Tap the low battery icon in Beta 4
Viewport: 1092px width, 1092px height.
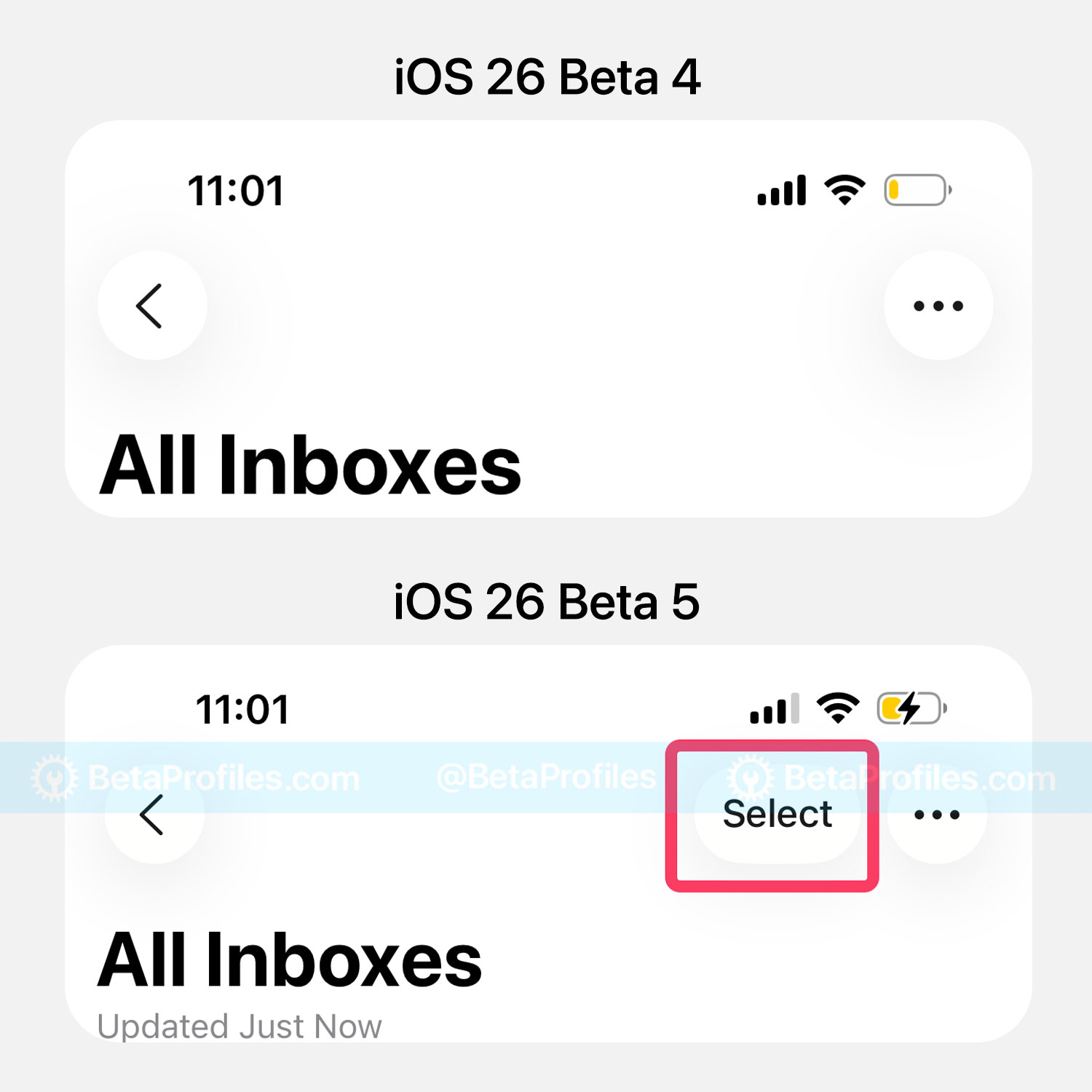pyautogui.click(x=918, y=191)
